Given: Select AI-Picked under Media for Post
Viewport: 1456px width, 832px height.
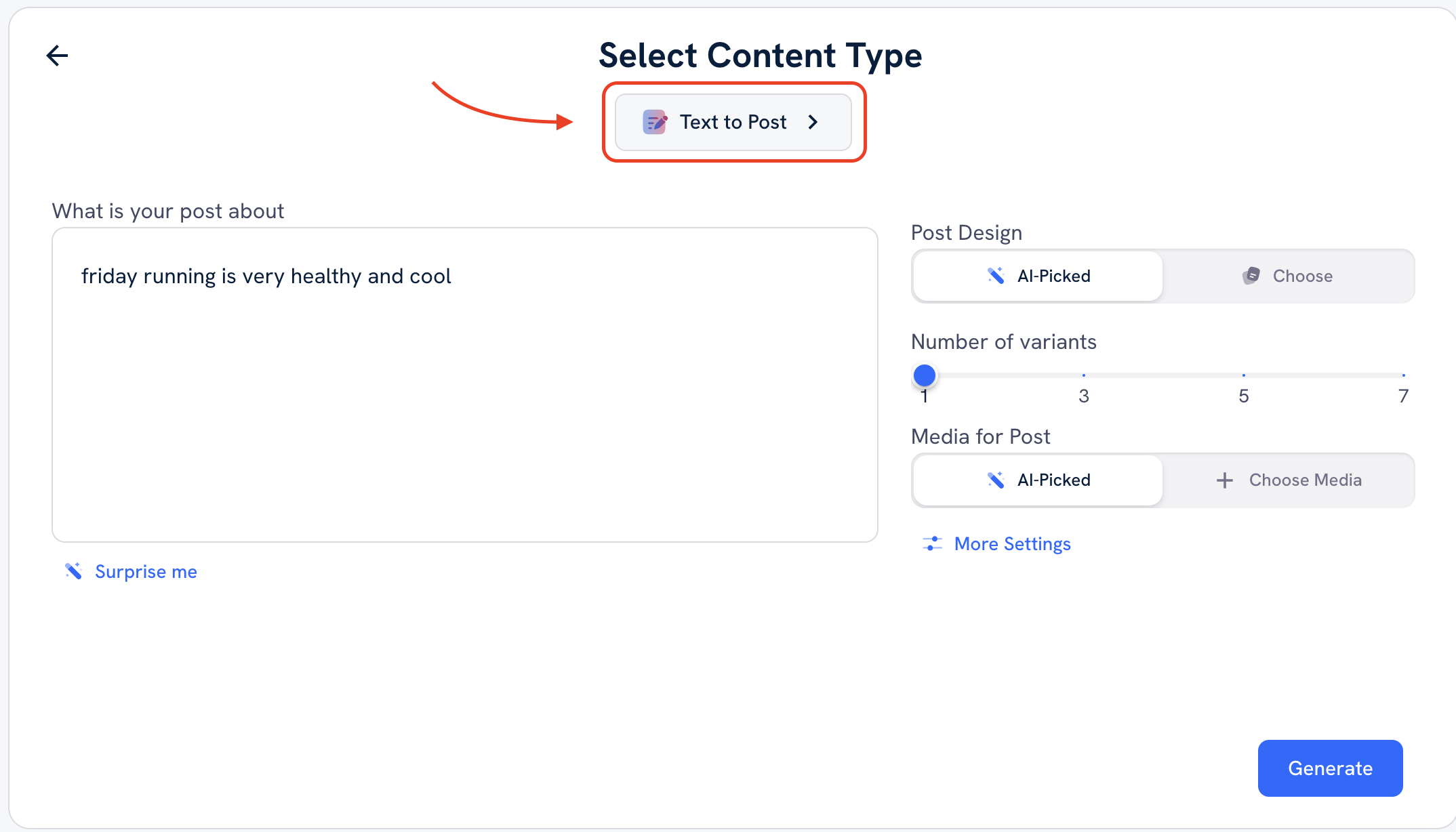Looking at the screenshot, I should 1038,480.
